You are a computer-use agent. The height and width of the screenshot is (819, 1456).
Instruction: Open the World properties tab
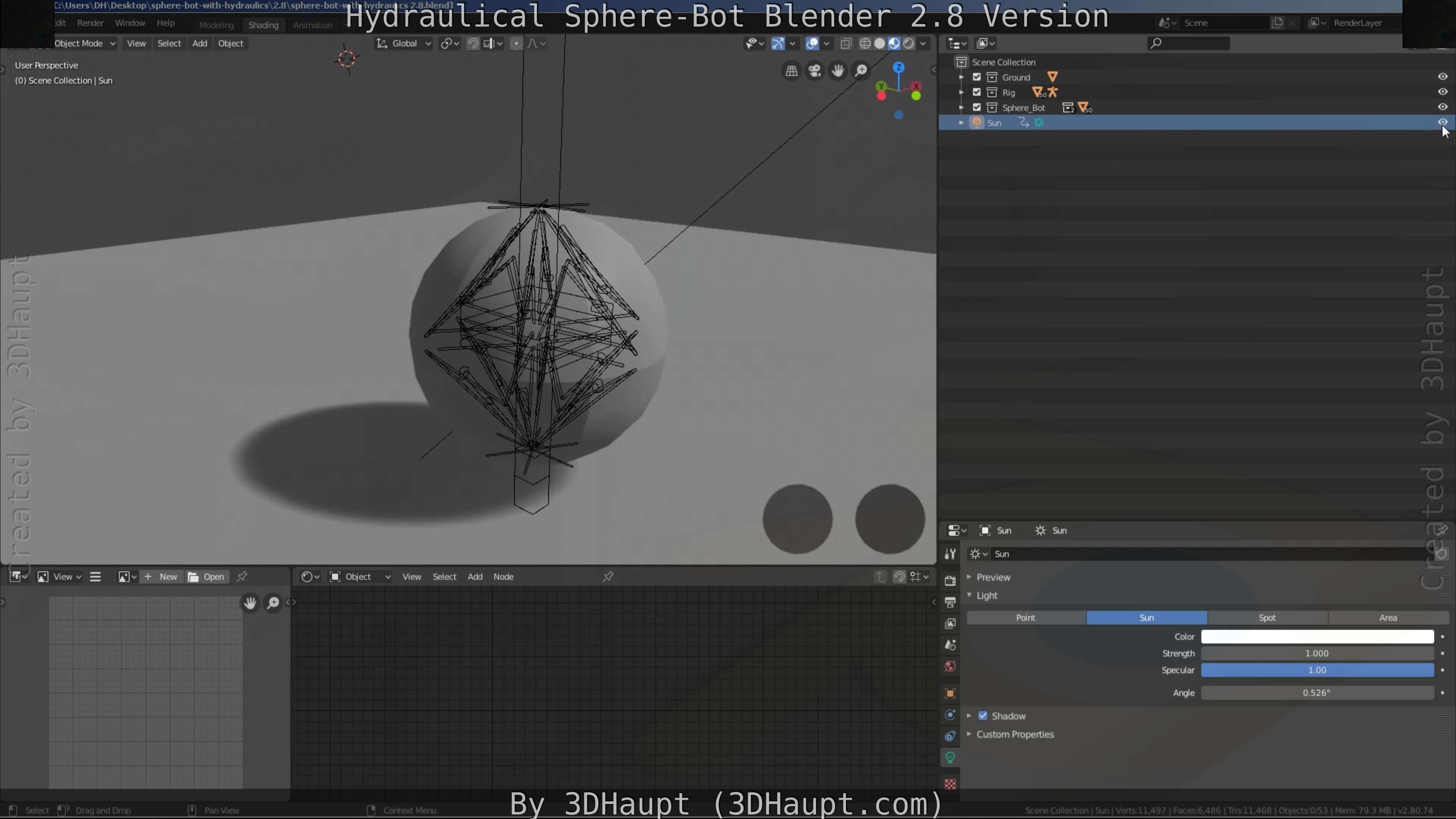click(x=950, y=667)
